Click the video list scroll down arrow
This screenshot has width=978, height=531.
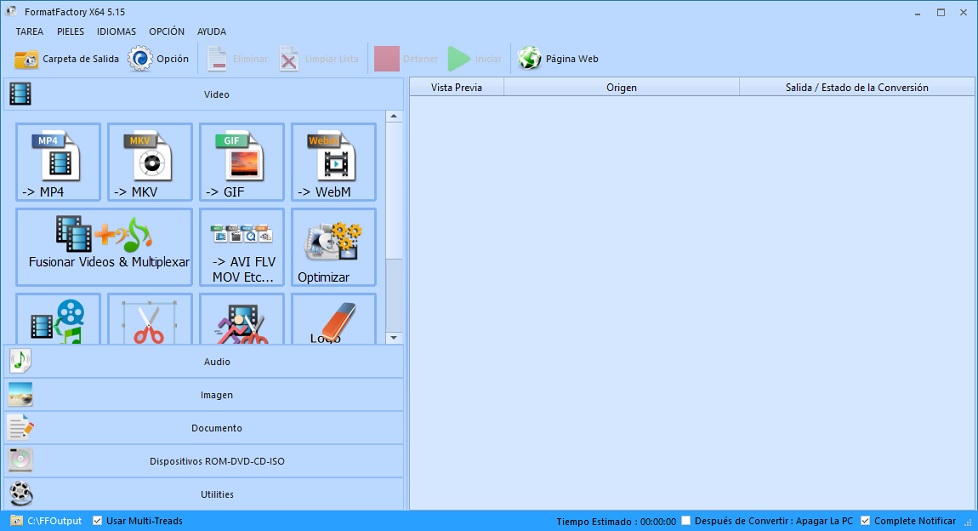(394, 338)
